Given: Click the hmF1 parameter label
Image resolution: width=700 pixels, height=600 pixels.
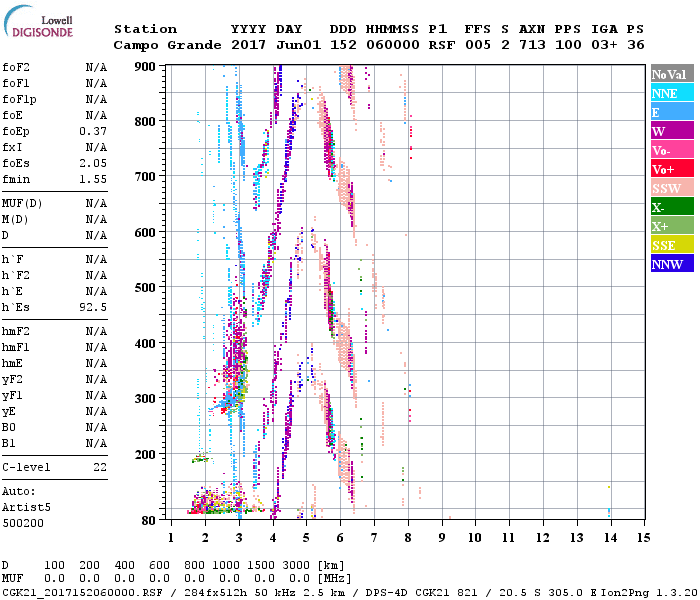Looking at the screenshot, I should pyautogui.click(x=16, y=347).
